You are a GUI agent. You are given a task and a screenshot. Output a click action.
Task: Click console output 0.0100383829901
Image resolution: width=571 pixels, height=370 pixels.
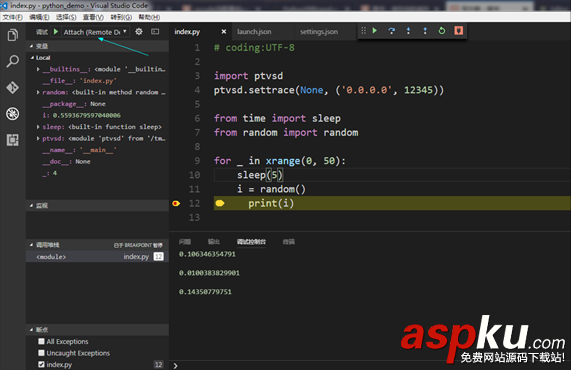pos(209,273)
